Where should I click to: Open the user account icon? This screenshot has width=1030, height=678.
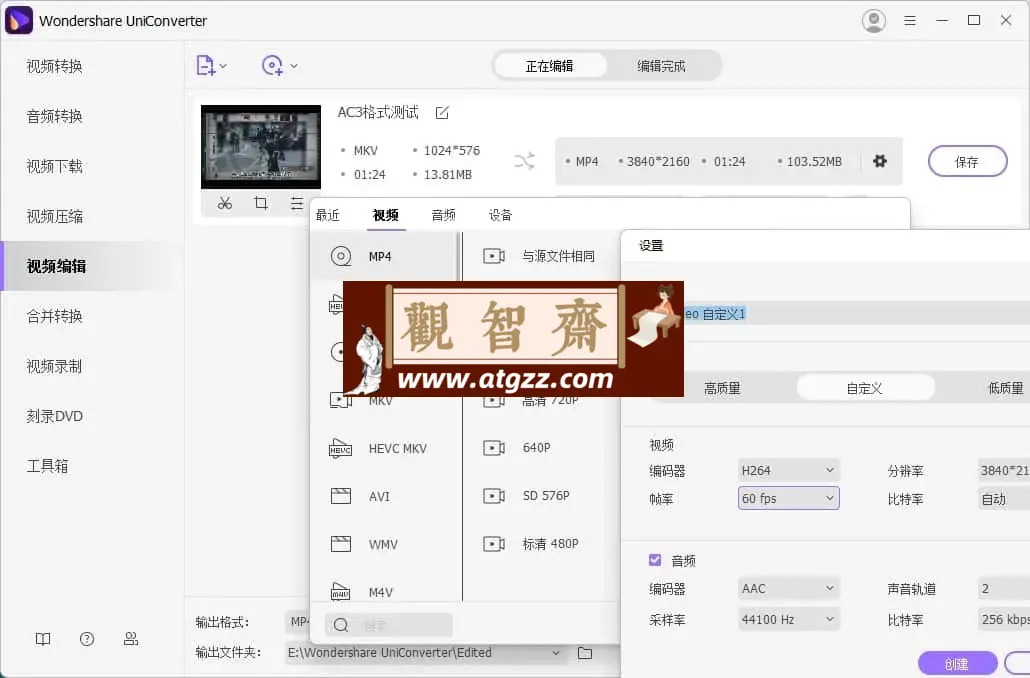874,21
